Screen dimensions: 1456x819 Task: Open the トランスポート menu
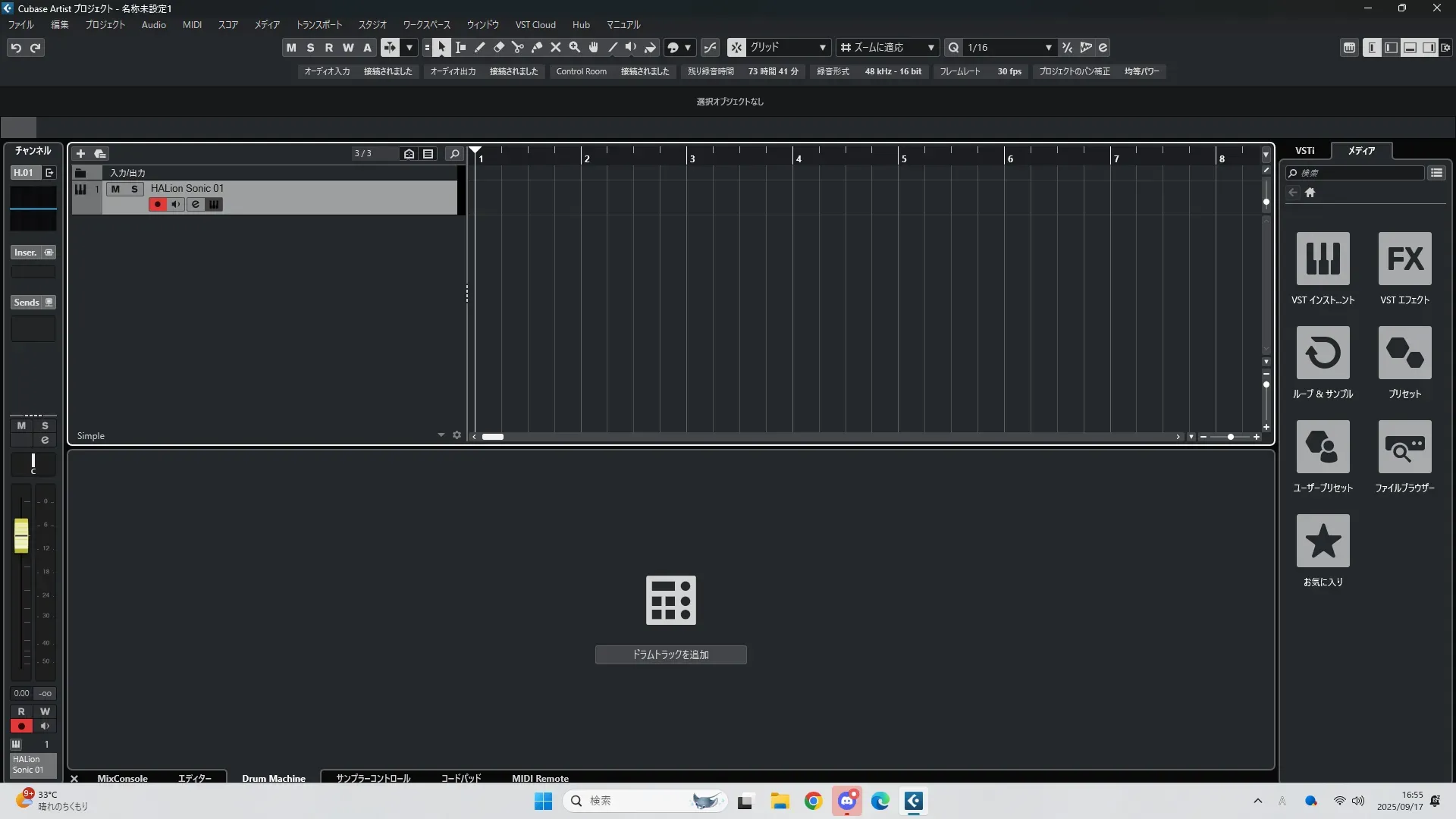click(318, 25)
